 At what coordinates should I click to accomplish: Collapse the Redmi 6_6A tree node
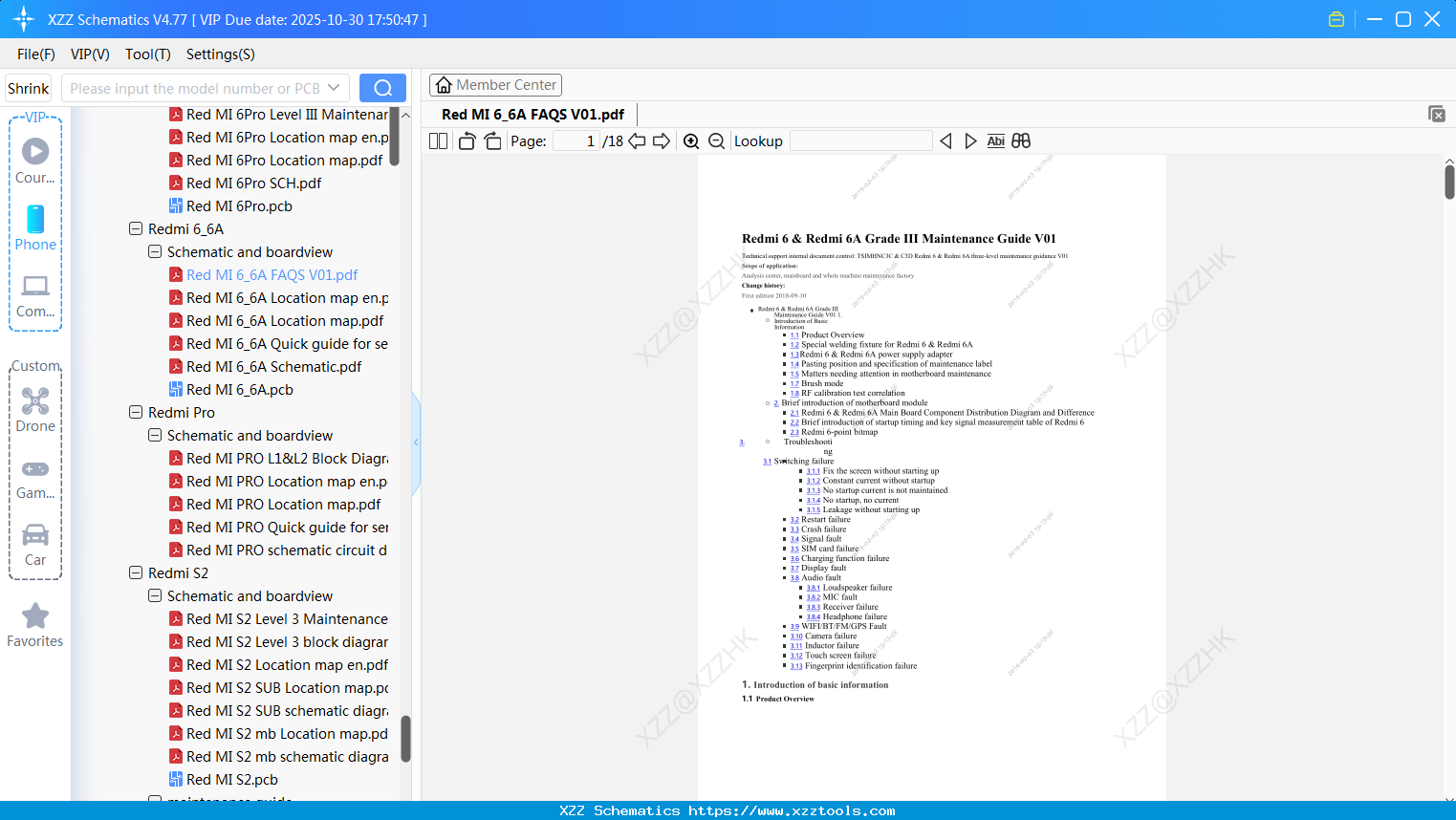click(x=136, y=229)
